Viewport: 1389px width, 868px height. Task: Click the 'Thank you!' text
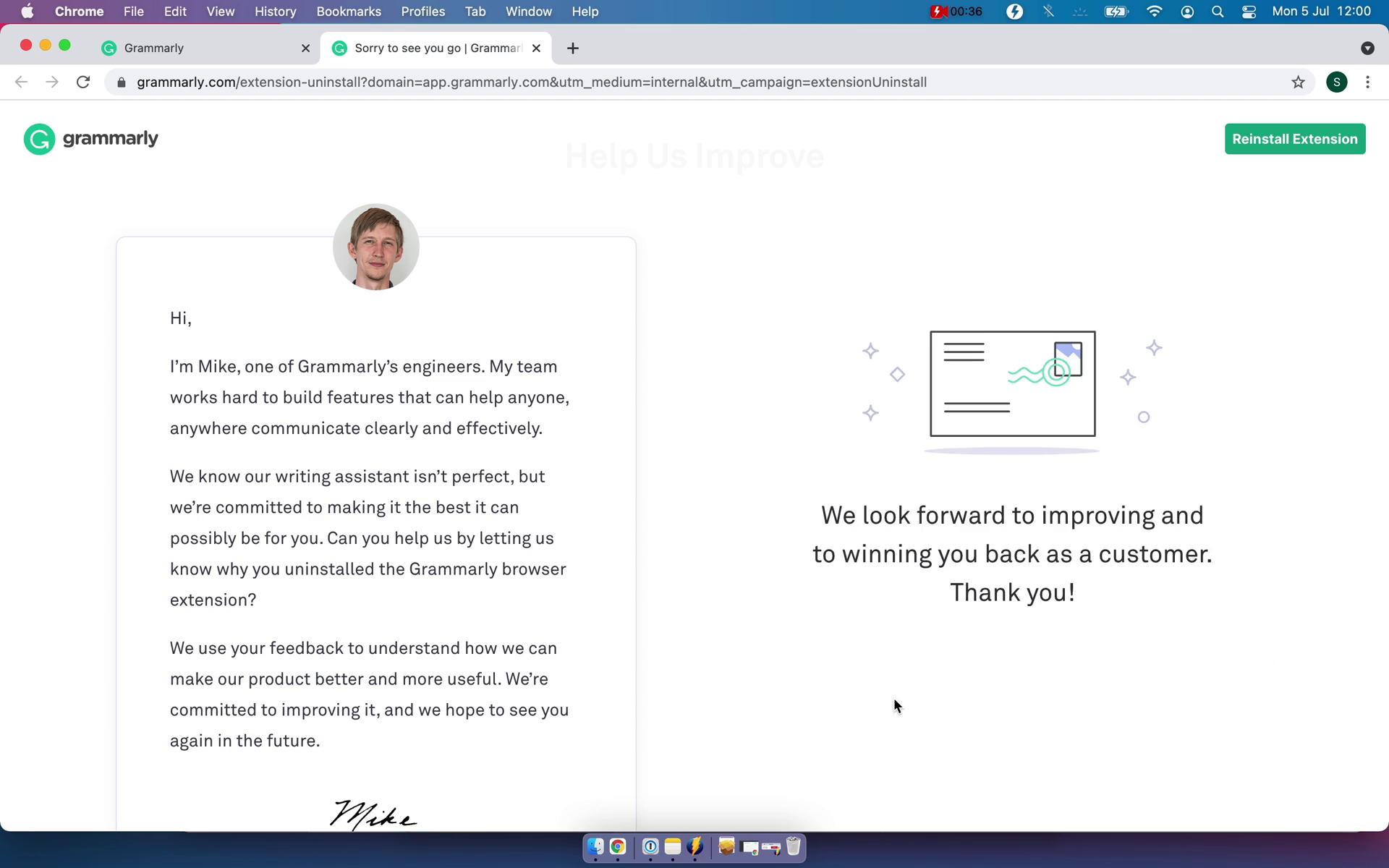pyautogui.click(x=1012, y=592)
